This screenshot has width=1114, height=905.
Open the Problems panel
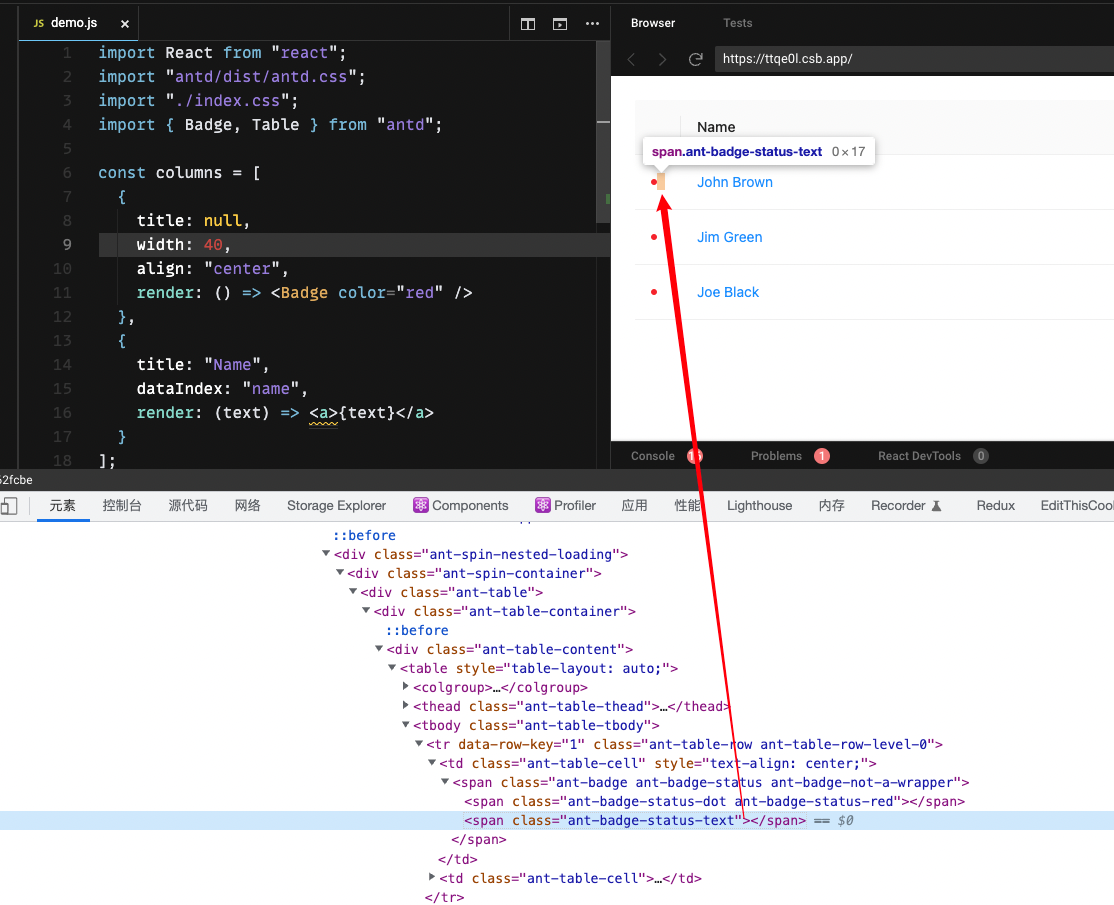click(776, 456)
